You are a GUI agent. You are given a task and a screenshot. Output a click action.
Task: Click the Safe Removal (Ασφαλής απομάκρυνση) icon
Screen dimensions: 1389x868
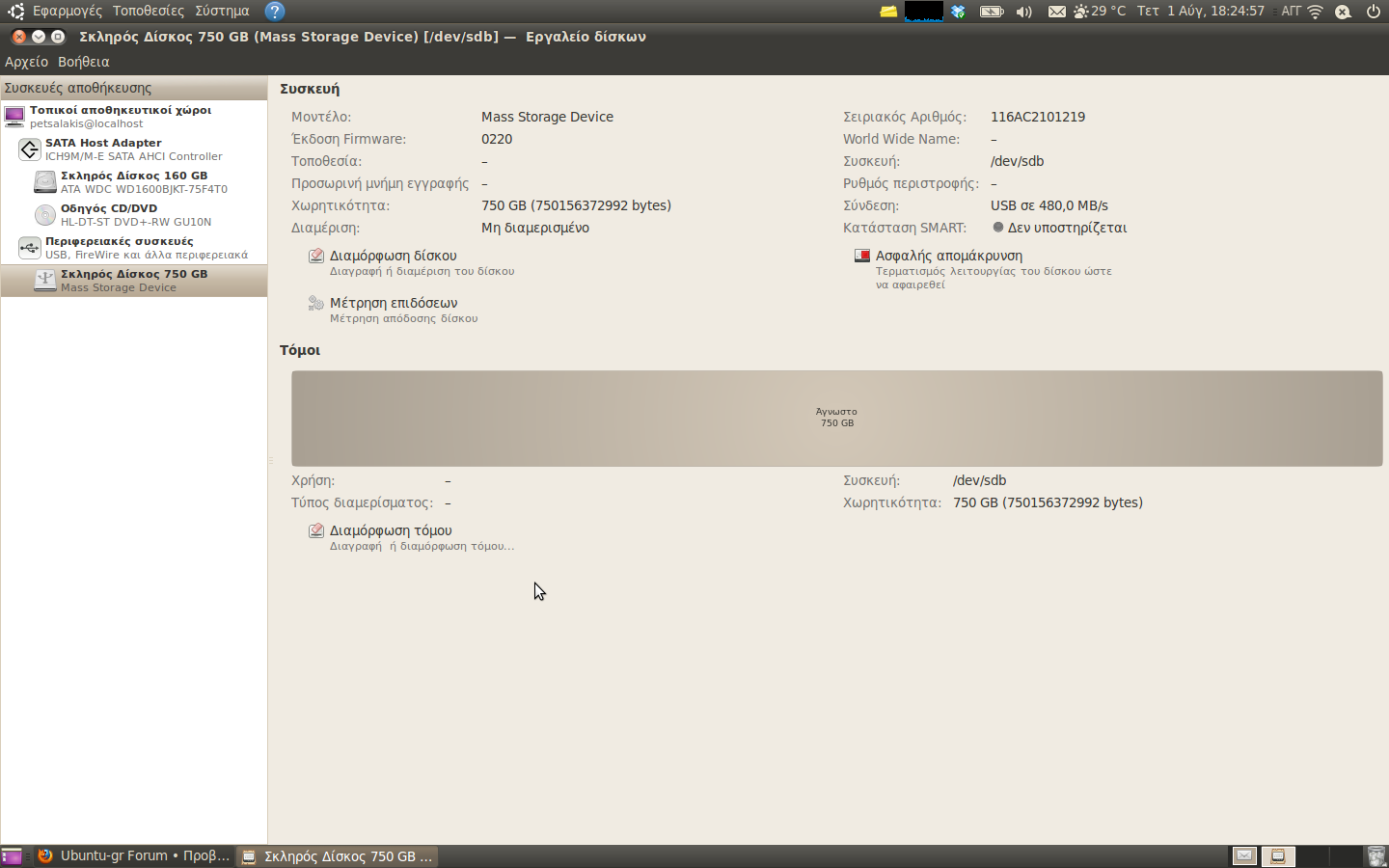[862, 257]
